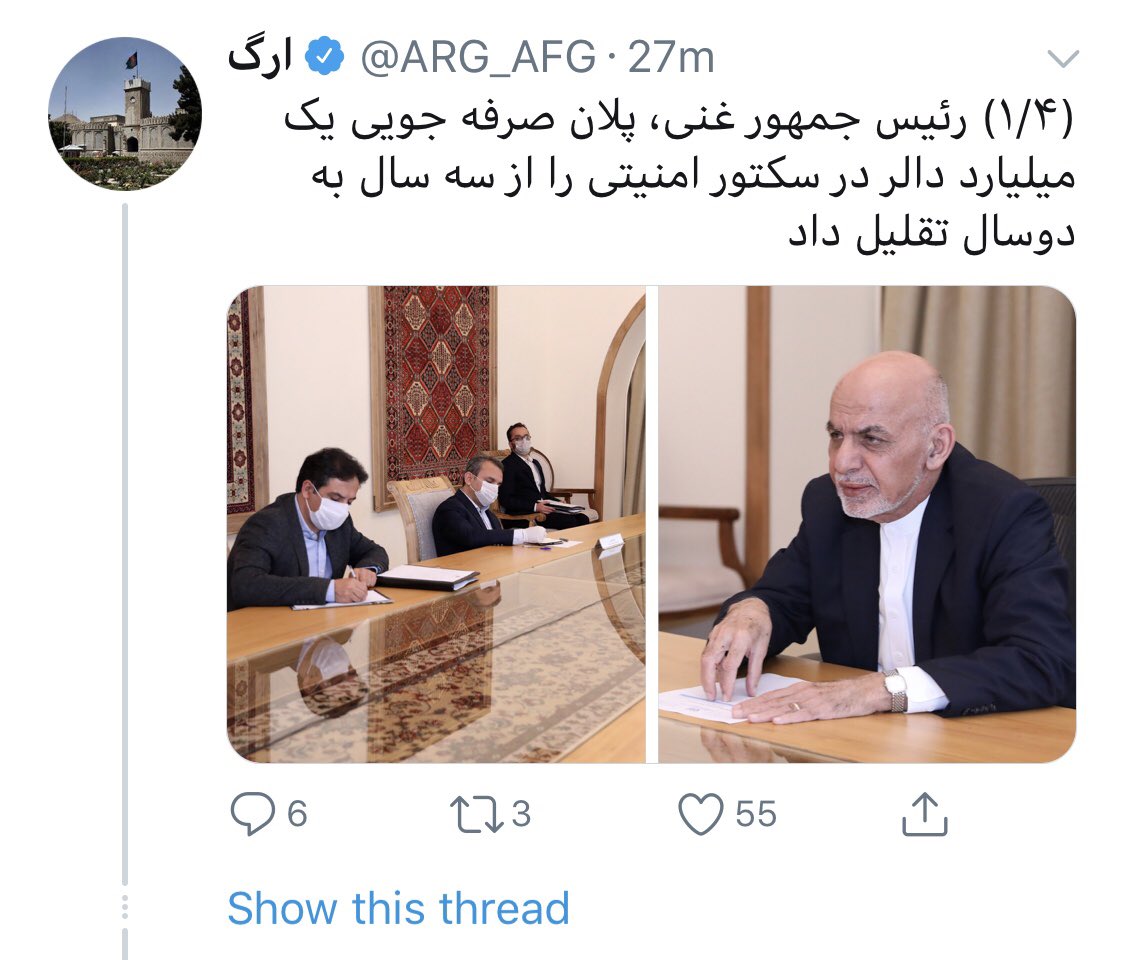This screenshot has height=960, width=1125.
Task: Click the reply speech bubble icon
Action: (252, 814)
